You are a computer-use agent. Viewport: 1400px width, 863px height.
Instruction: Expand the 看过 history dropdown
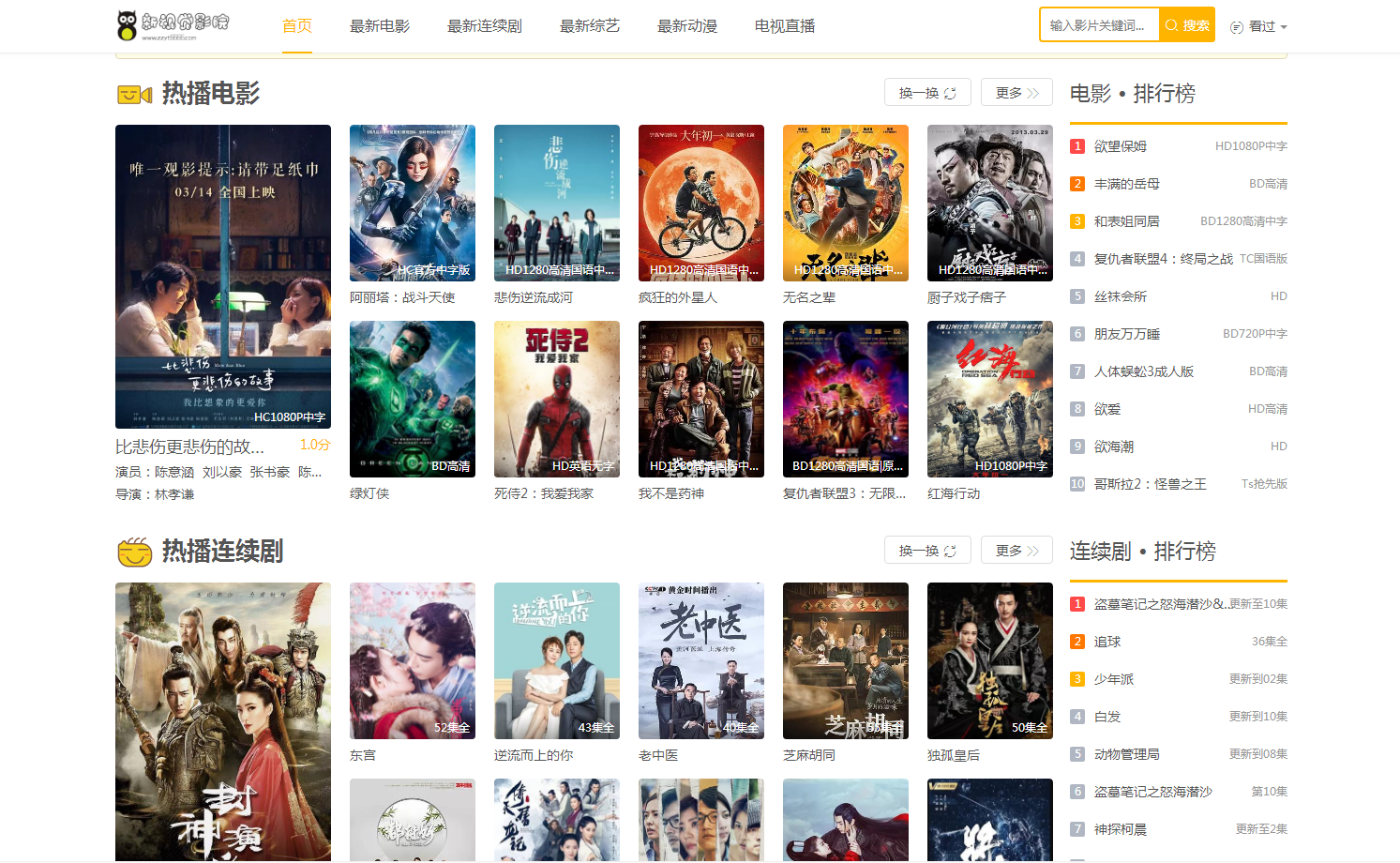pyautogui.click(x=1258, y=26)
